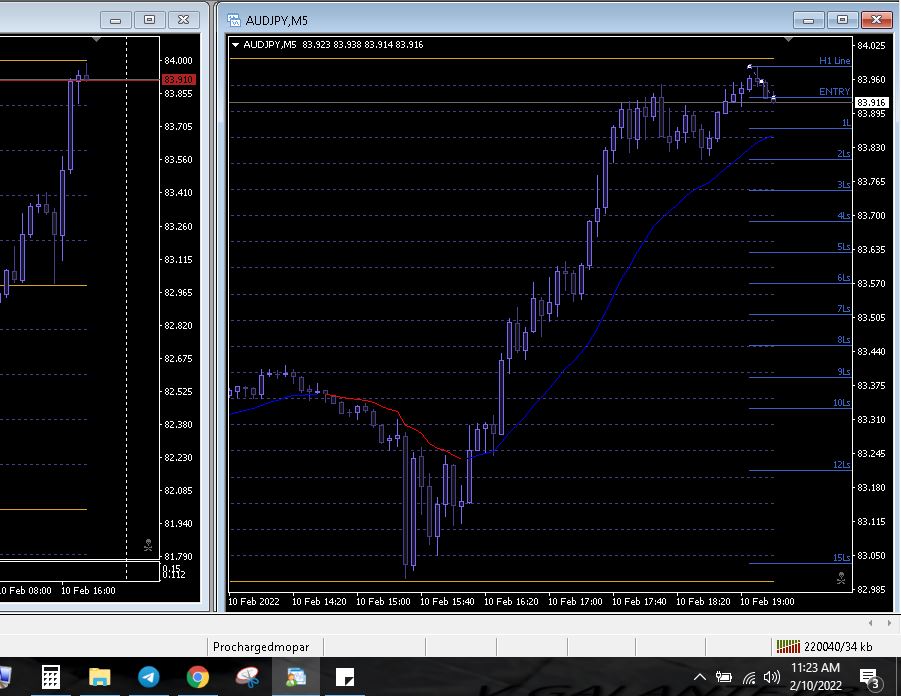Click the Prochargedmopar profile in status bar
The image size is (901, 696).
pyautogui.click(x=261, y=647)
